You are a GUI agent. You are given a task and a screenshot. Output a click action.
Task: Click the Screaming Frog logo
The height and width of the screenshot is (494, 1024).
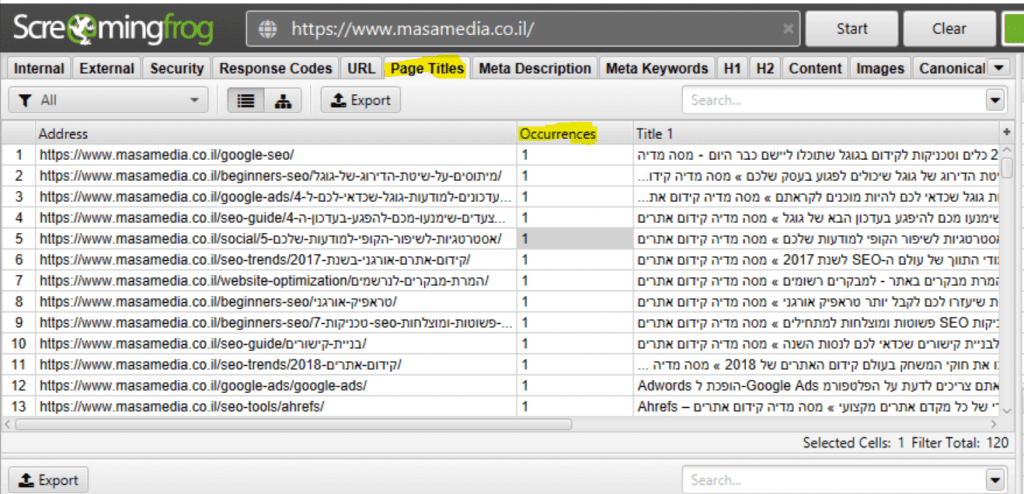[x=114, y=29]
